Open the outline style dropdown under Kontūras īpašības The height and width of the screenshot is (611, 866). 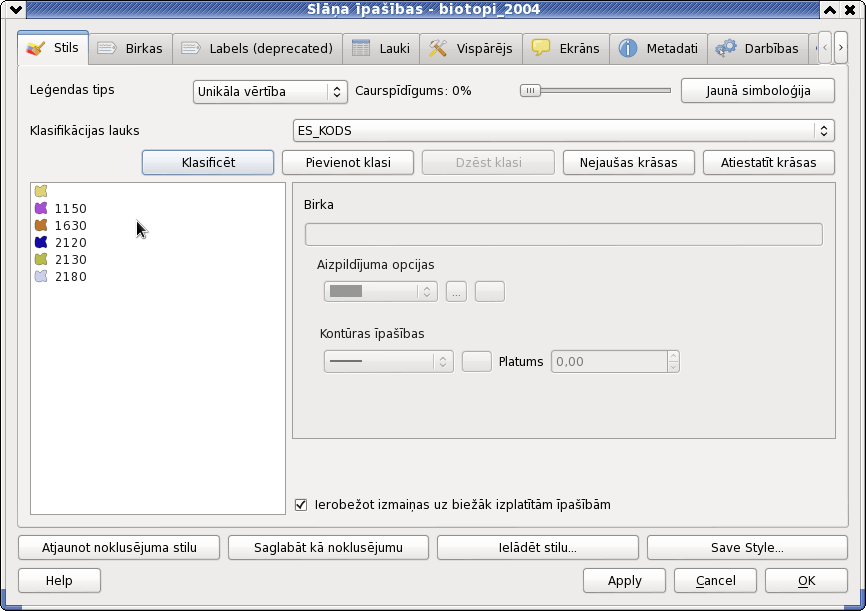tap(388, 361)
